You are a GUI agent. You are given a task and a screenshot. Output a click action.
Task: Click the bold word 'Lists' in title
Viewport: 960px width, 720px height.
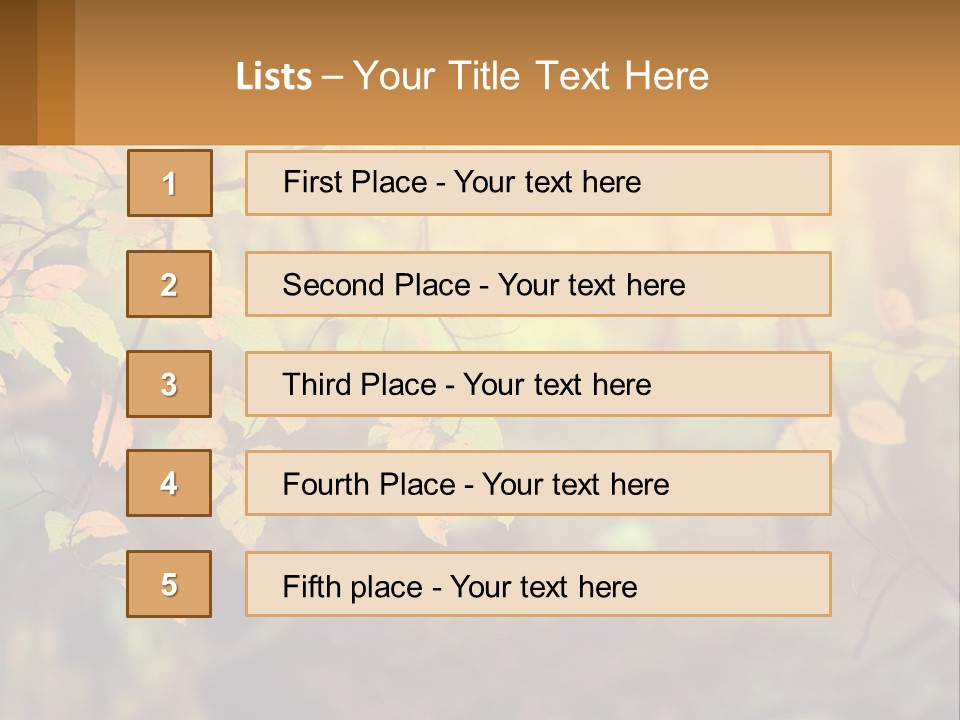pyautogui.click(x=273, y=76)
